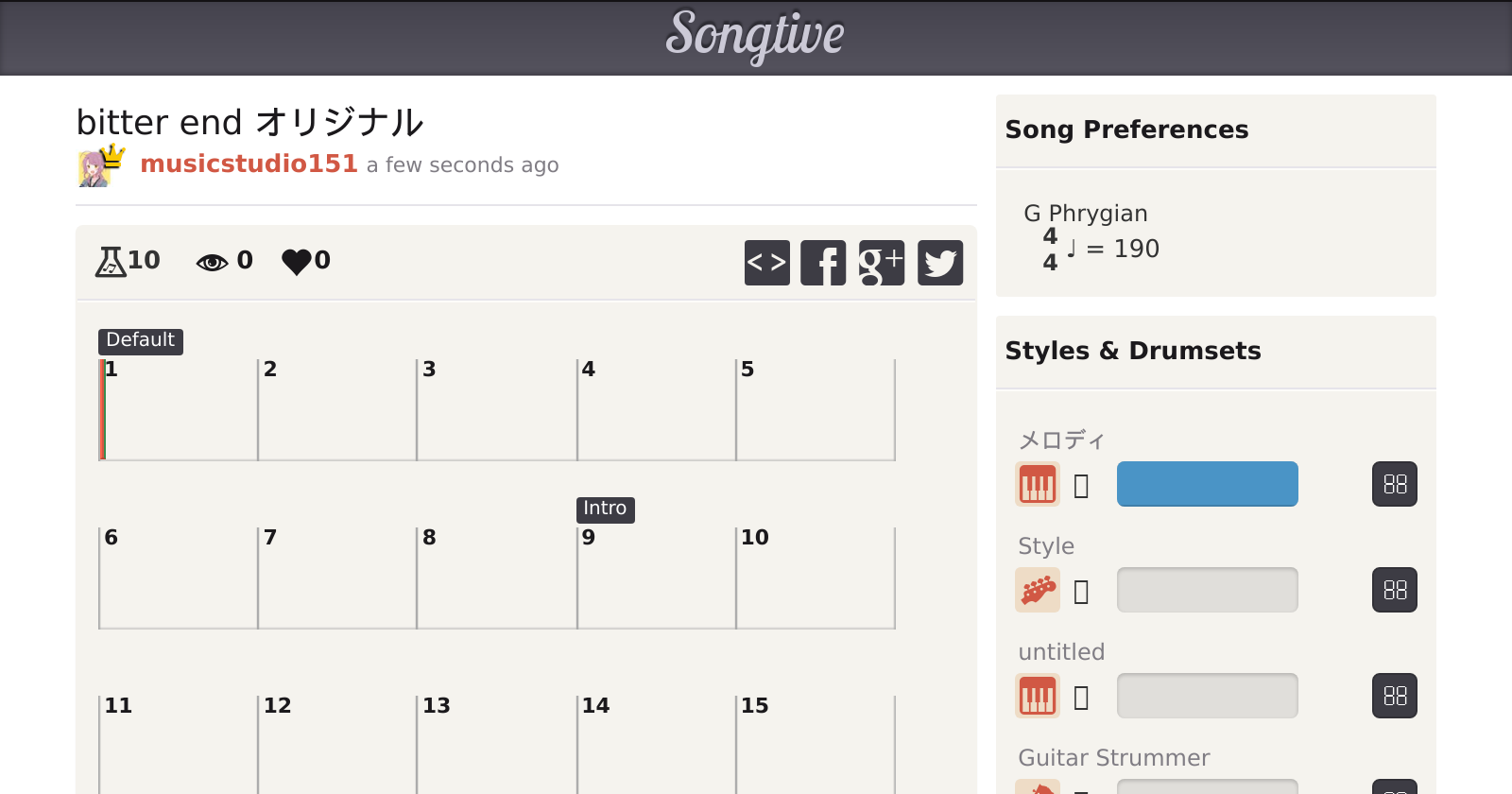Open the musicstudio151 profile link
This screenshot has width=1512, height=794.
pyautogui.click(x=249, y=164)
